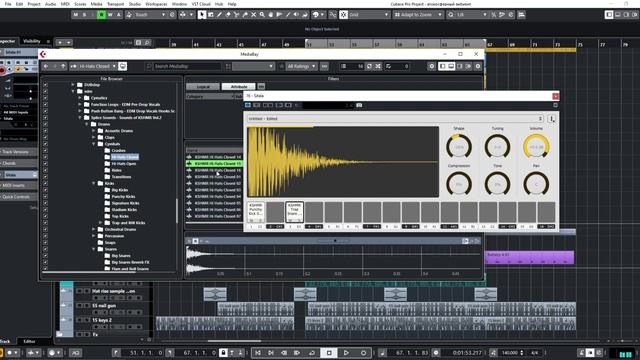Toggle checkbox beside Function Loops folder row
Screen dimensions: 640x360
coord(45,104)
